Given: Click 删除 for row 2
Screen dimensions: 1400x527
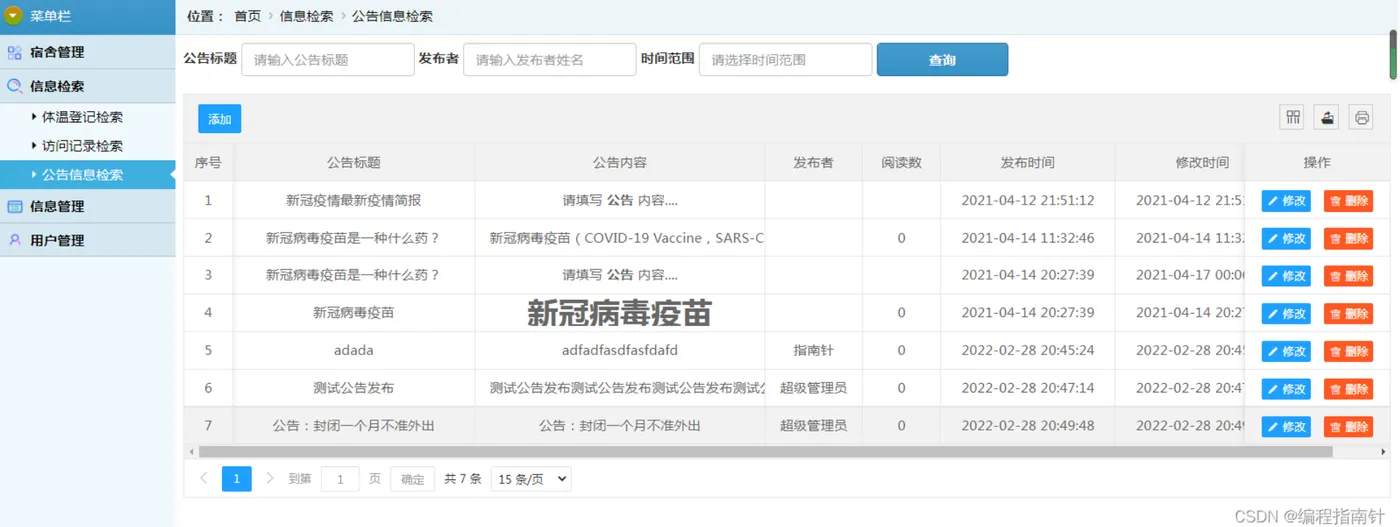Looking at the screenshot, I should coord(1348,239).
